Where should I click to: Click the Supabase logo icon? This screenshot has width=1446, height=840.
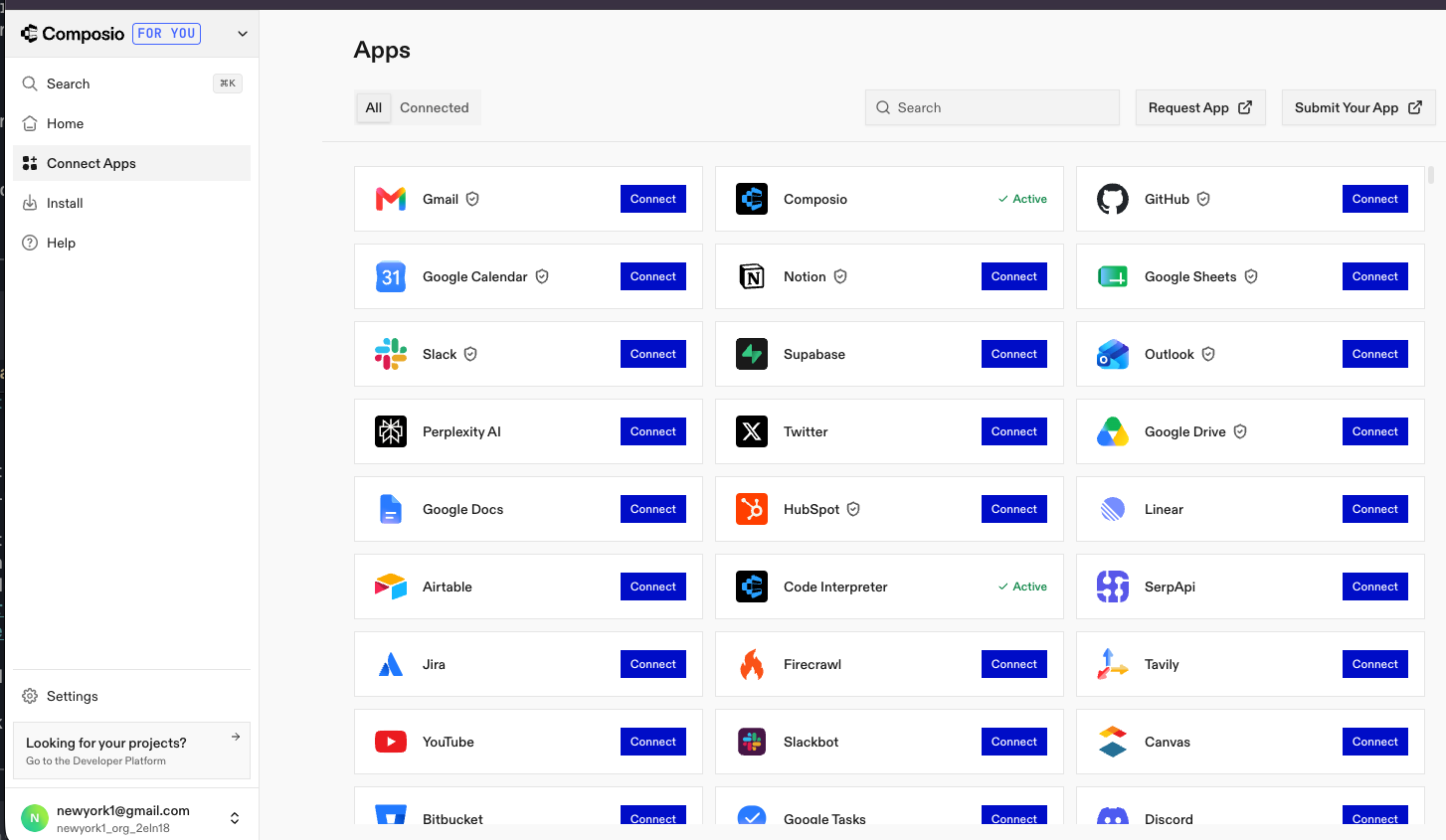[x=752, y=354]
